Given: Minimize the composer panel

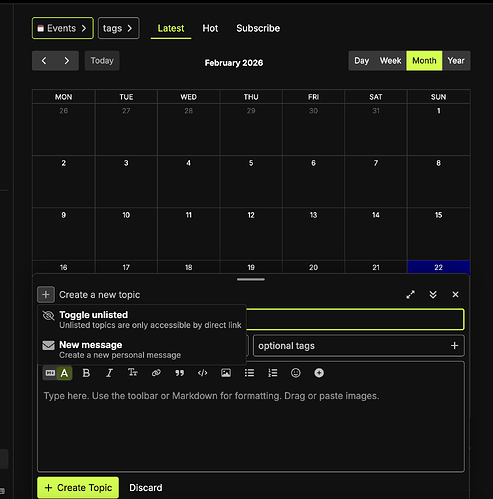Looking at the screenshot, I should pos(433,295).
